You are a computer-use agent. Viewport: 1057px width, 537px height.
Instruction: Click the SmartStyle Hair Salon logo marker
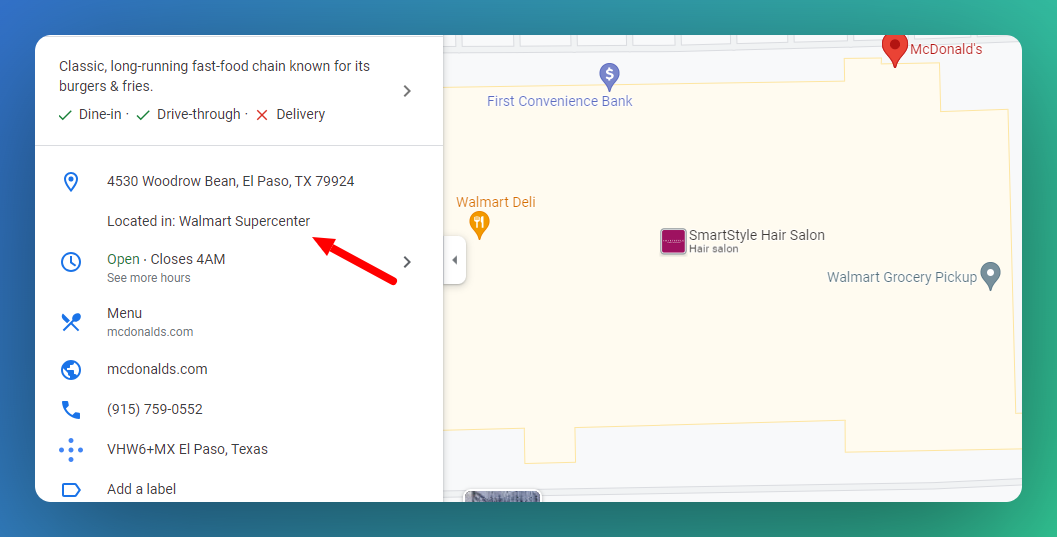[673, 241]
